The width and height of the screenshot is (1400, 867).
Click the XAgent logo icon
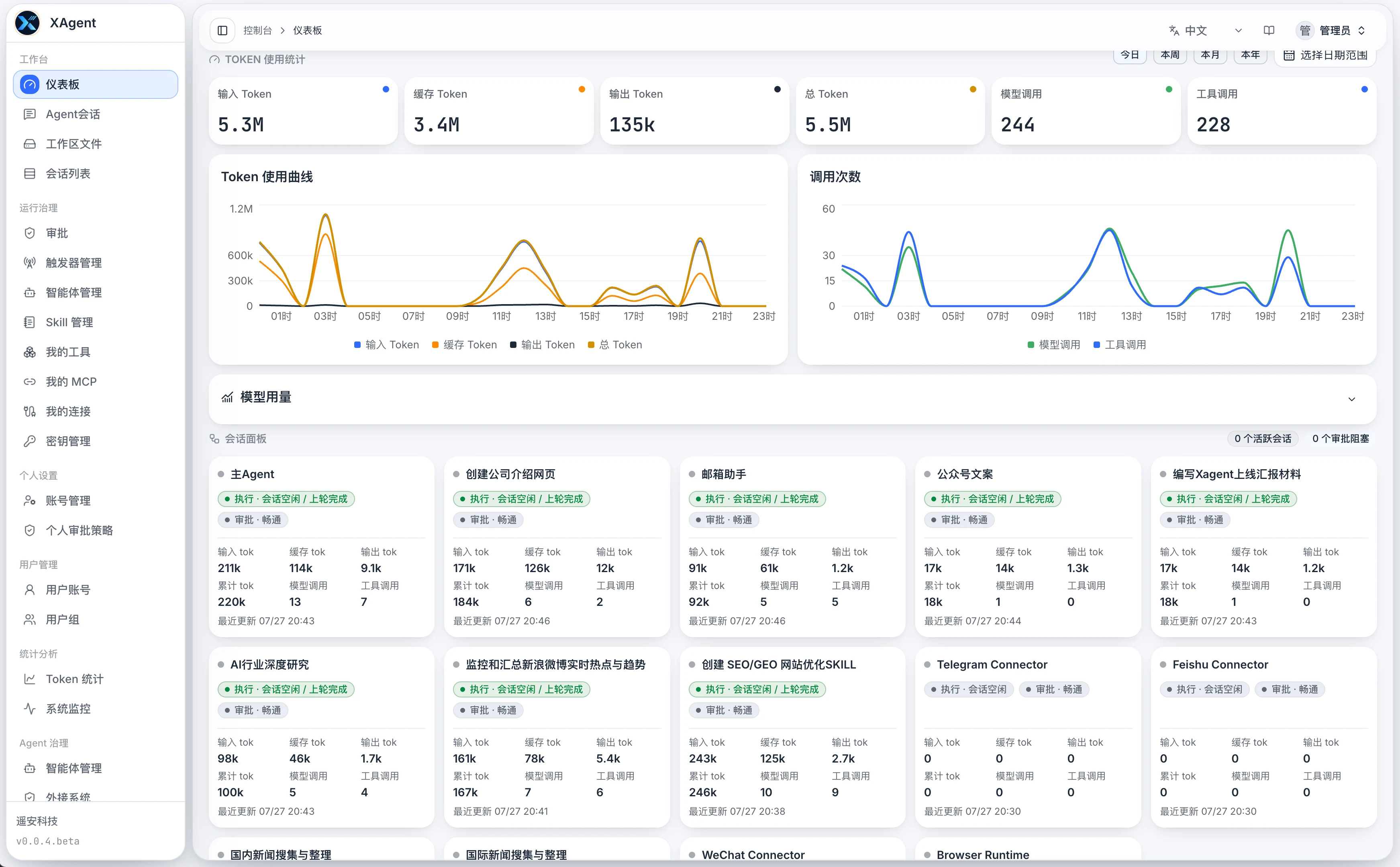(x=27, y=23)
